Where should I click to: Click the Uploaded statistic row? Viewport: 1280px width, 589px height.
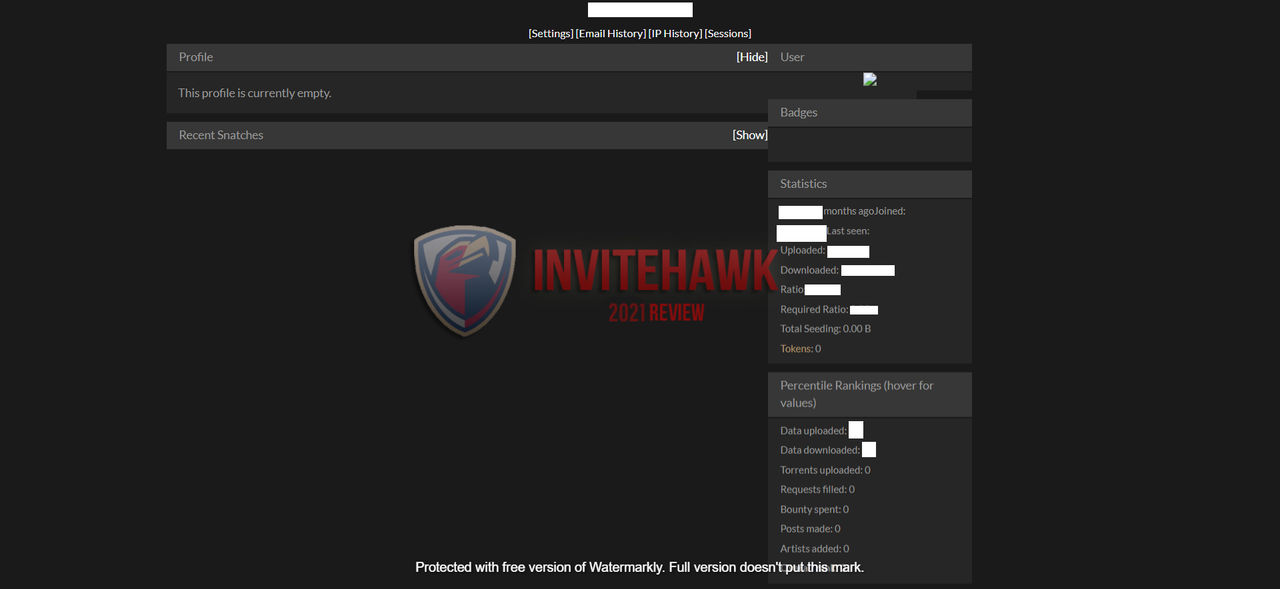825,250
